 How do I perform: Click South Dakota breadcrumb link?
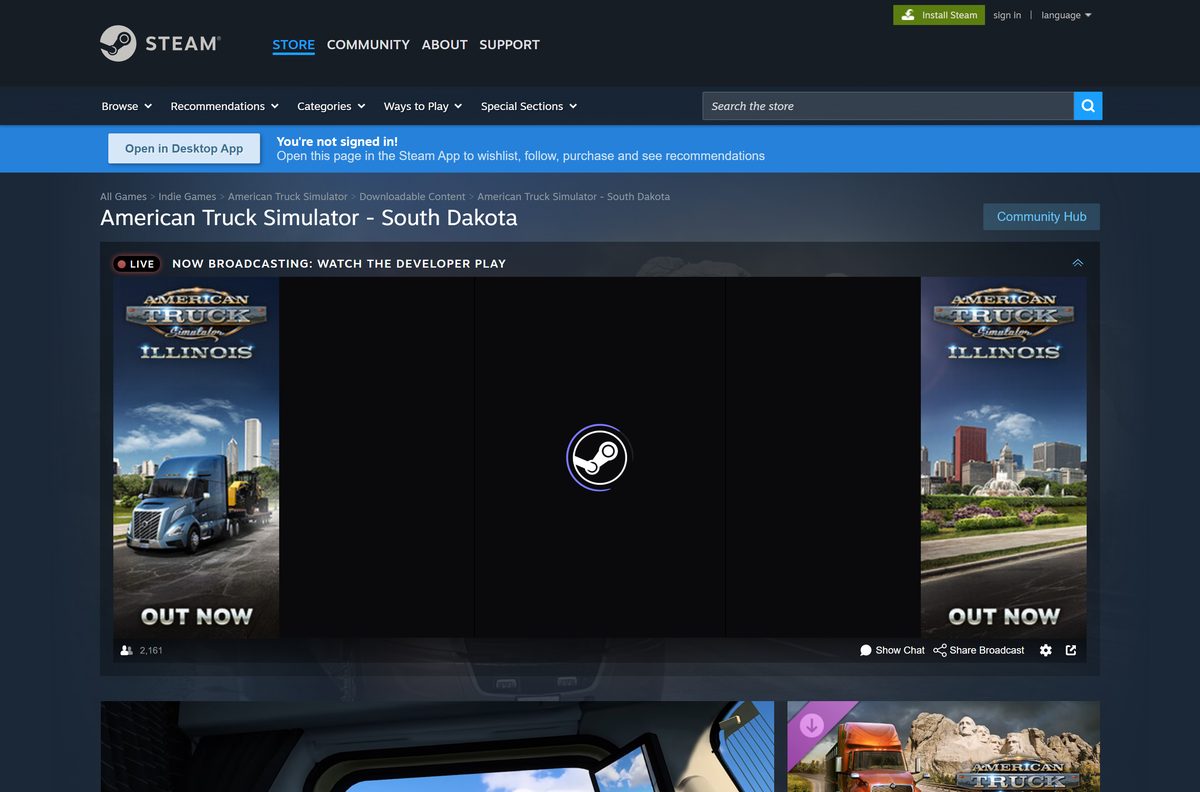(x=574, y=197)
